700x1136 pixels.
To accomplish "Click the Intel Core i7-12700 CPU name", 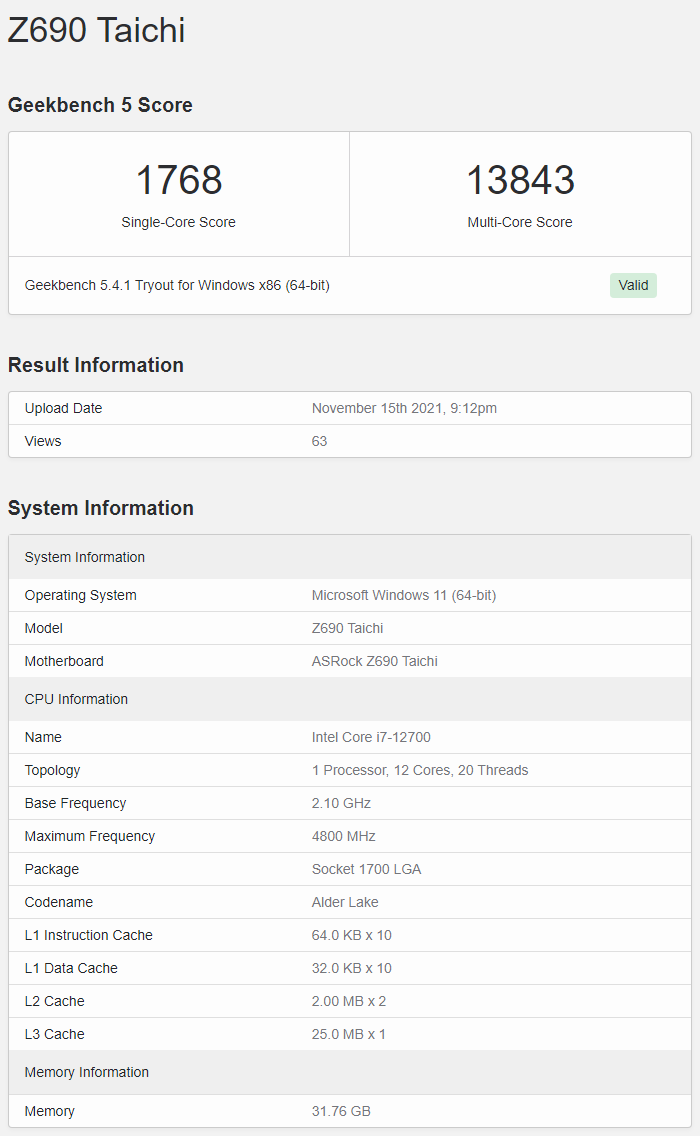I will coord(371,737).
